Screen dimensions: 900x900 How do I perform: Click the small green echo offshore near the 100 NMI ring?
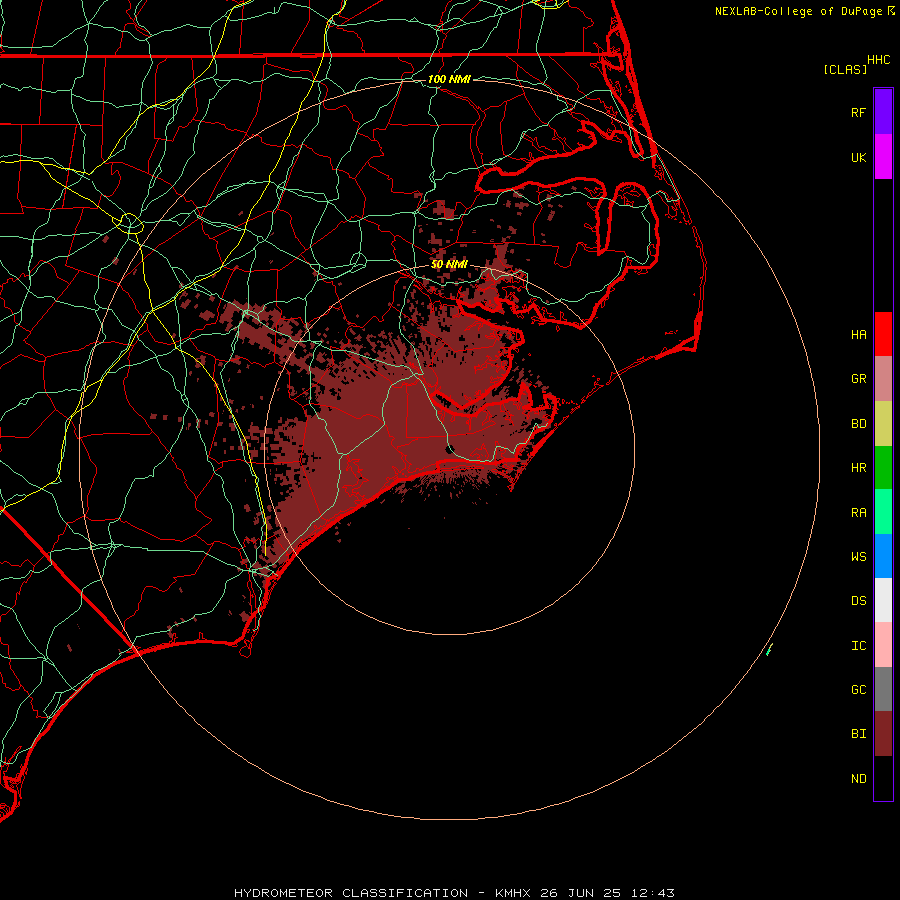pyautogui.click(x=770, y=650)
